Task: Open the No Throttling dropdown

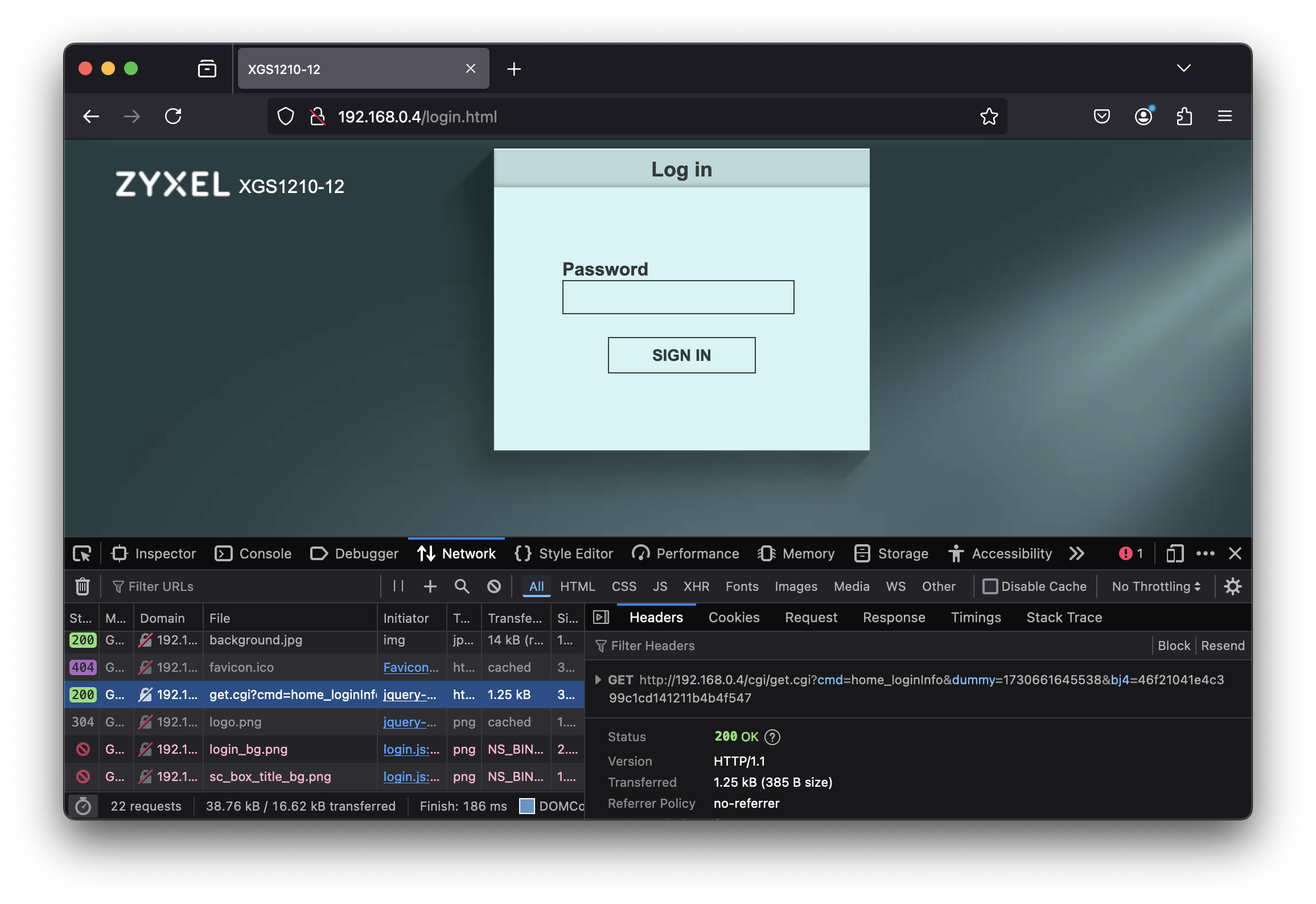Action: [1155, 586]
